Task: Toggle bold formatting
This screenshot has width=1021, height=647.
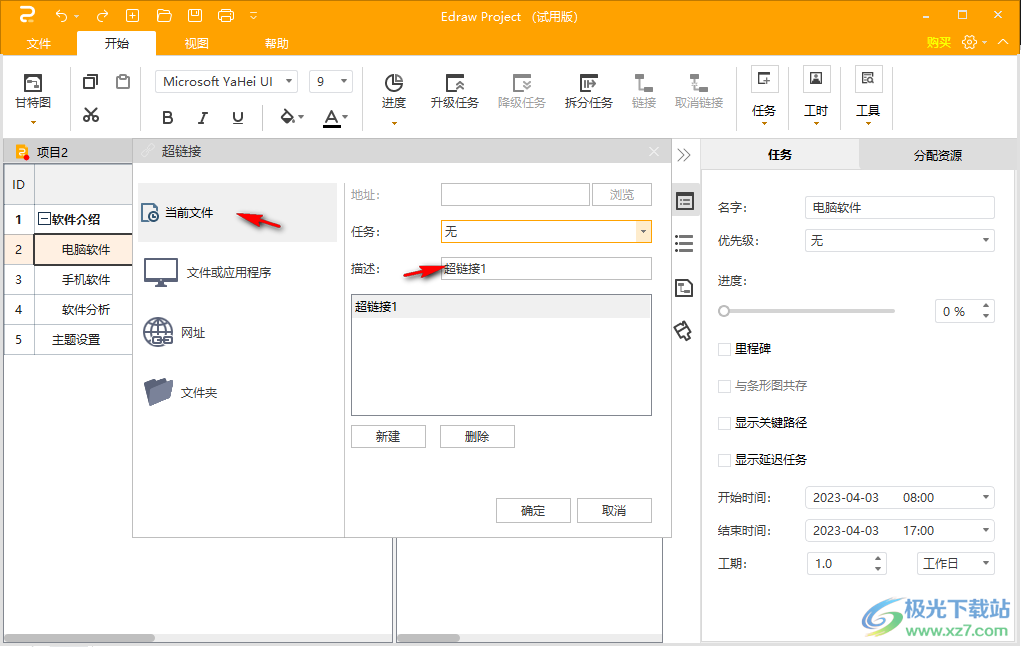Action: point(167,118)
